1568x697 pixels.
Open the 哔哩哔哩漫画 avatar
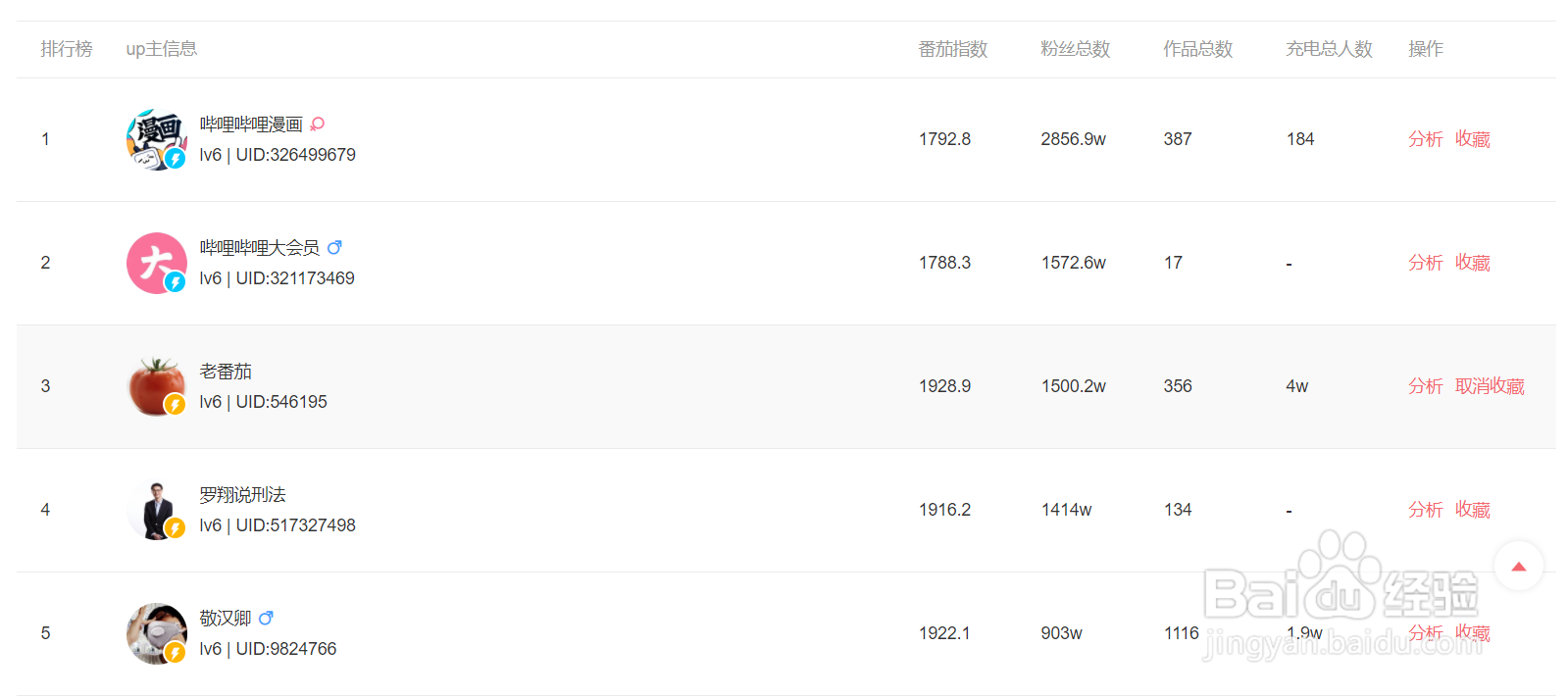tap(157, 139)
